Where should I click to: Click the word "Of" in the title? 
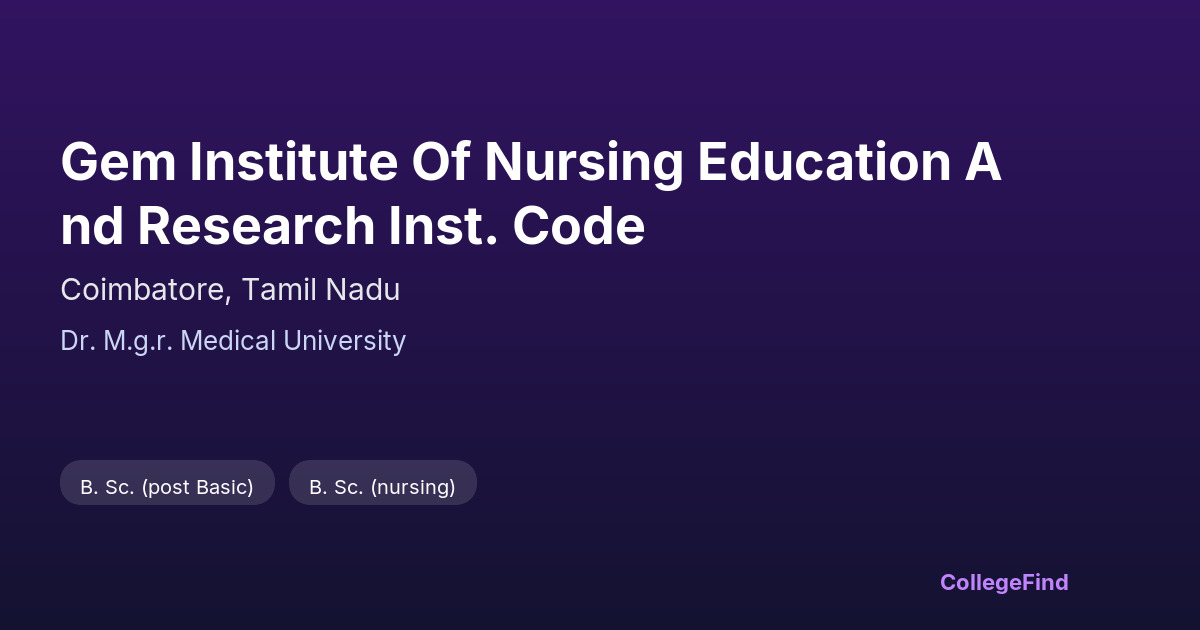coord(434,162)
